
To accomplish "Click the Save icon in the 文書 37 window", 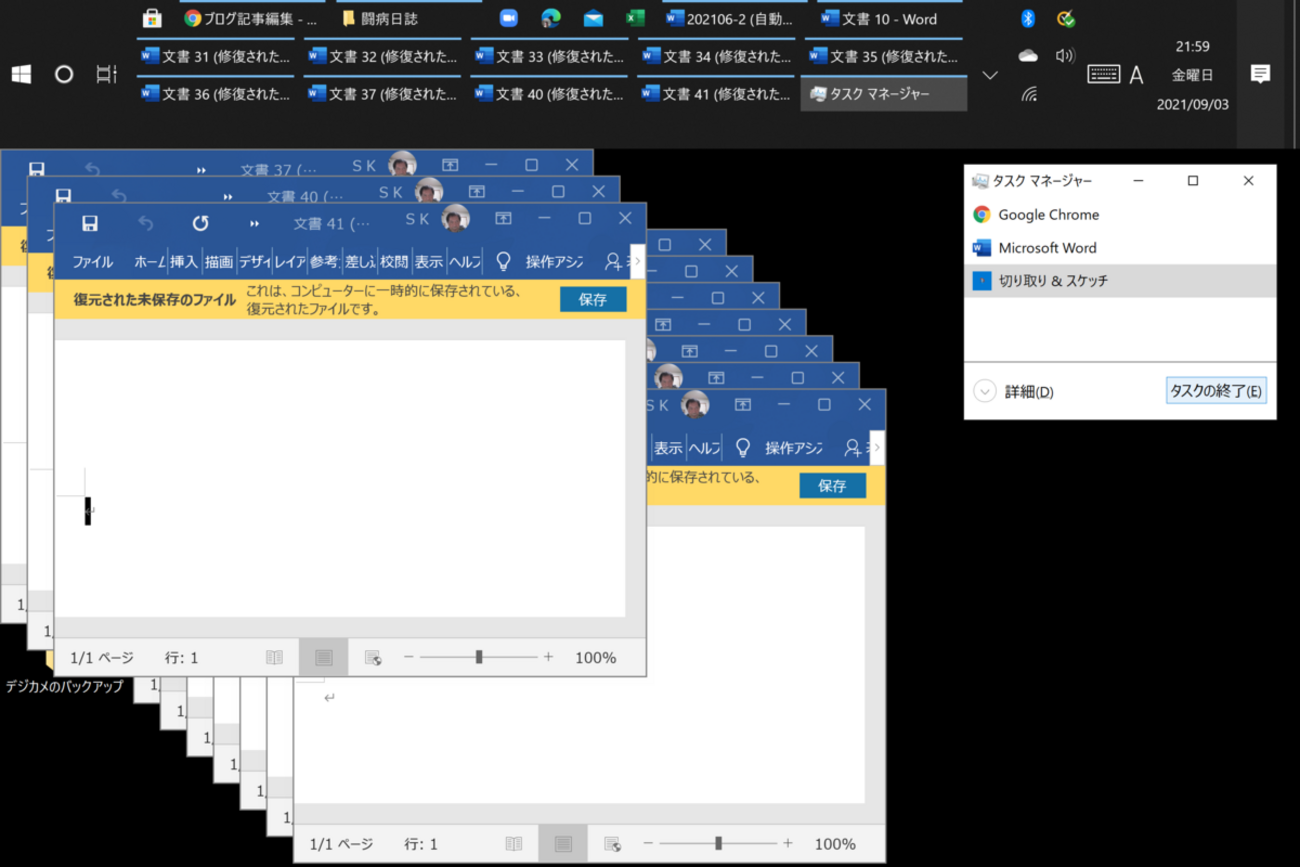I will point(37,169).
